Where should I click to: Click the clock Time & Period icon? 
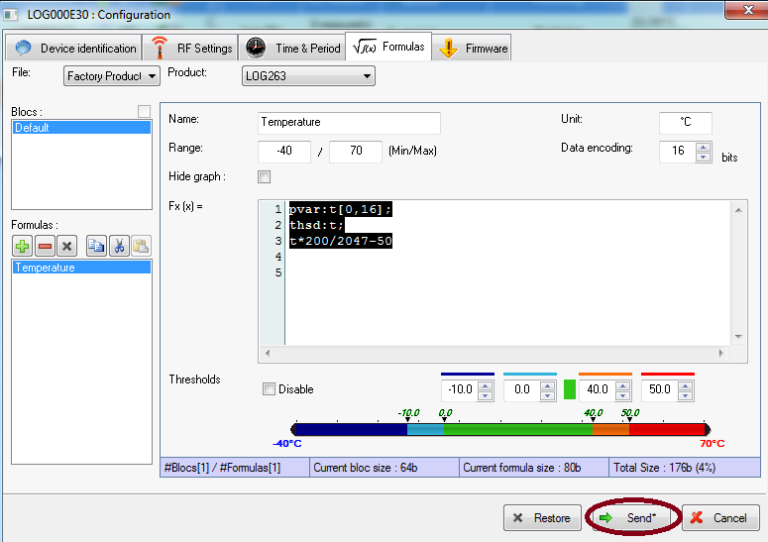coord(256,47)
